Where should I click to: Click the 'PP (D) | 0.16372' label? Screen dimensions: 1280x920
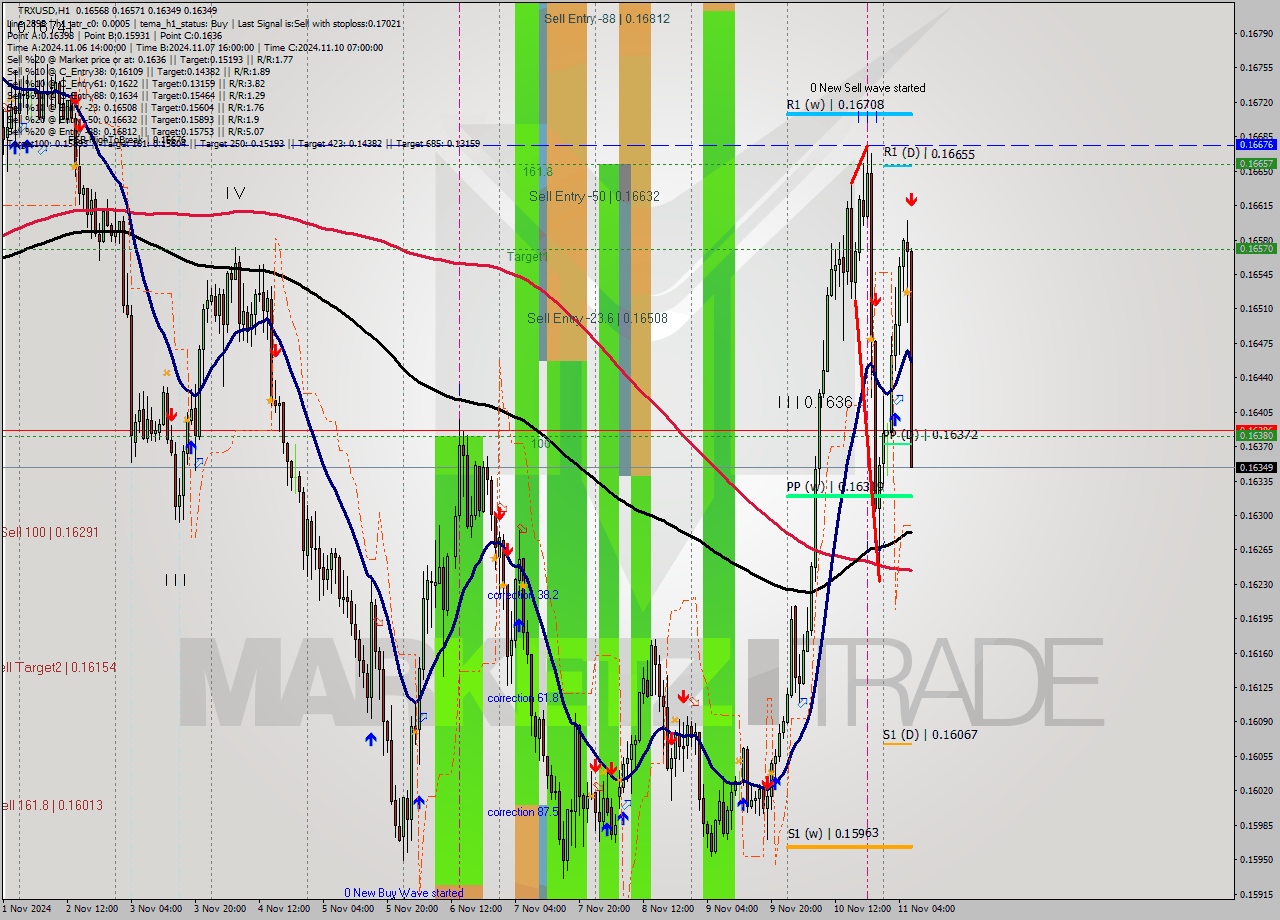click(931, 435)
